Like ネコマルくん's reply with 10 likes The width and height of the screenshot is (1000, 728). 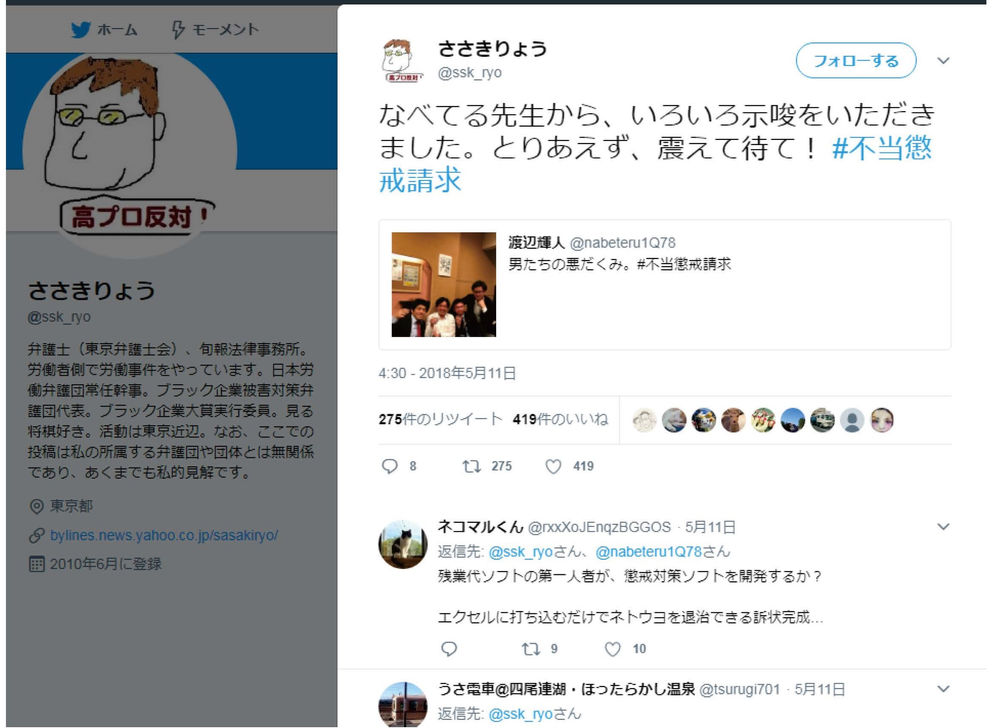(612, 649)
